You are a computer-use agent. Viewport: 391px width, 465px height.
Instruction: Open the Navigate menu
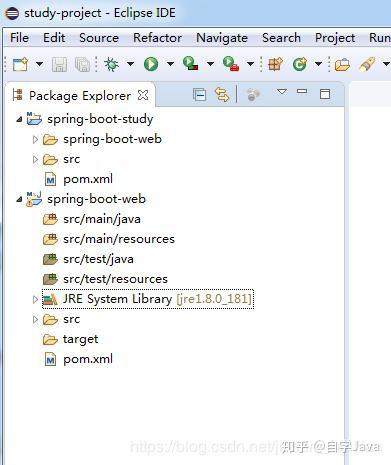click(x=222, y=38)
